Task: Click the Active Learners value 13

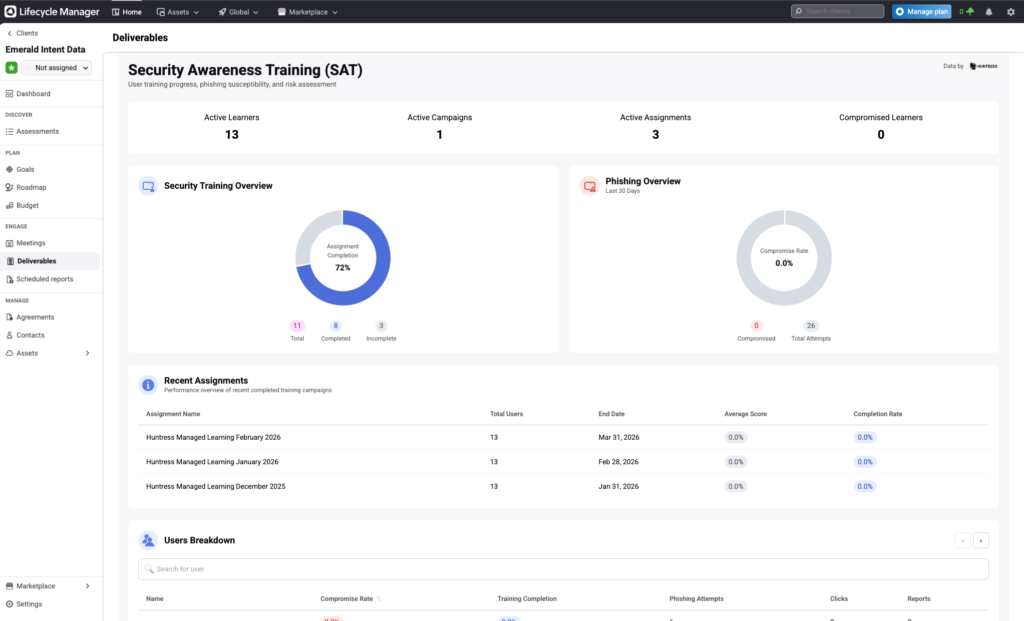Action: tap(232, 135)
